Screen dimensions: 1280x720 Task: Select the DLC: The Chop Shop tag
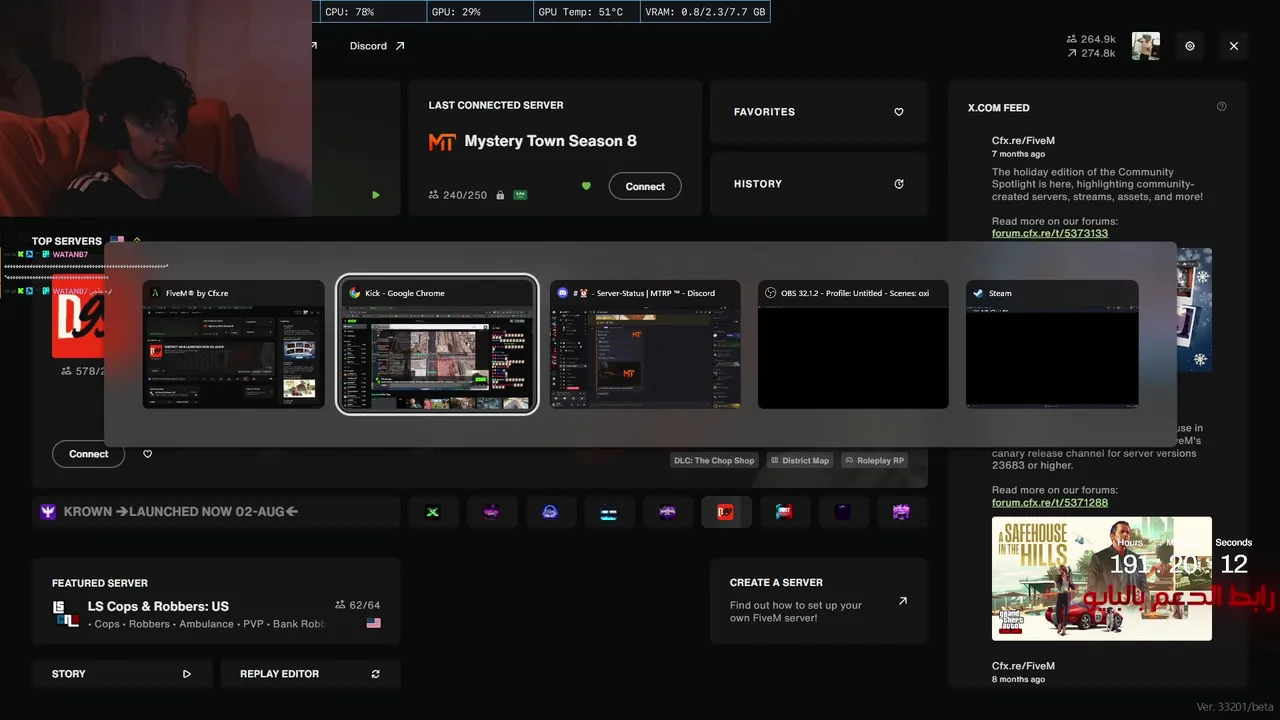coord(714,460)
